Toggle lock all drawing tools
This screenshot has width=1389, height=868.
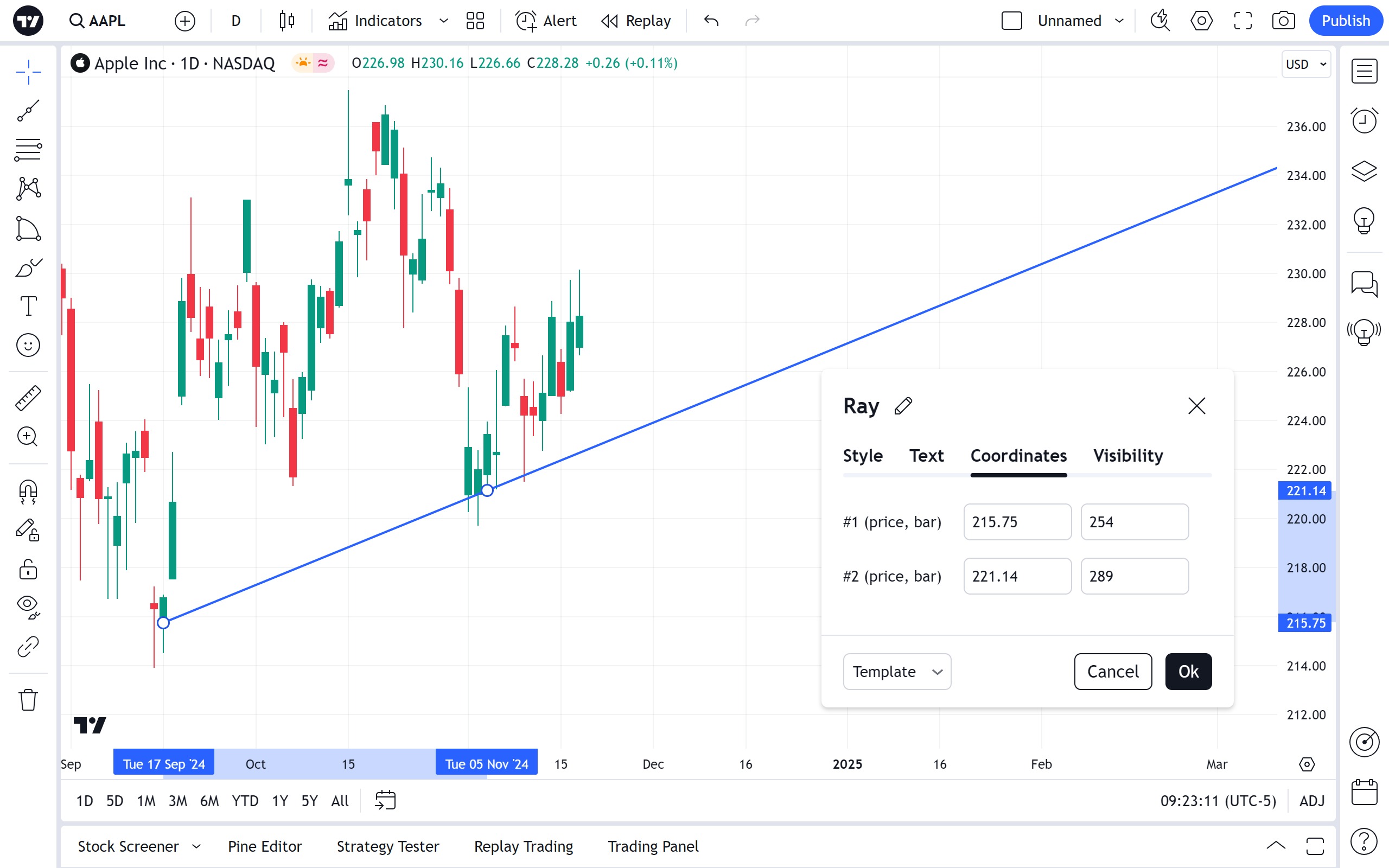pyautogui.click(x=28, y=570)
